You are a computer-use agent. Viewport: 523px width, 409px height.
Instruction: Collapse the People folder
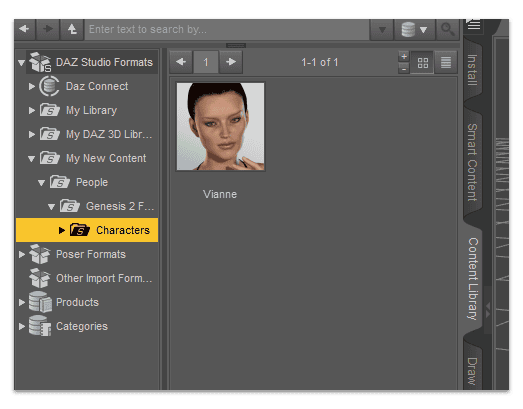pos(41,183)
